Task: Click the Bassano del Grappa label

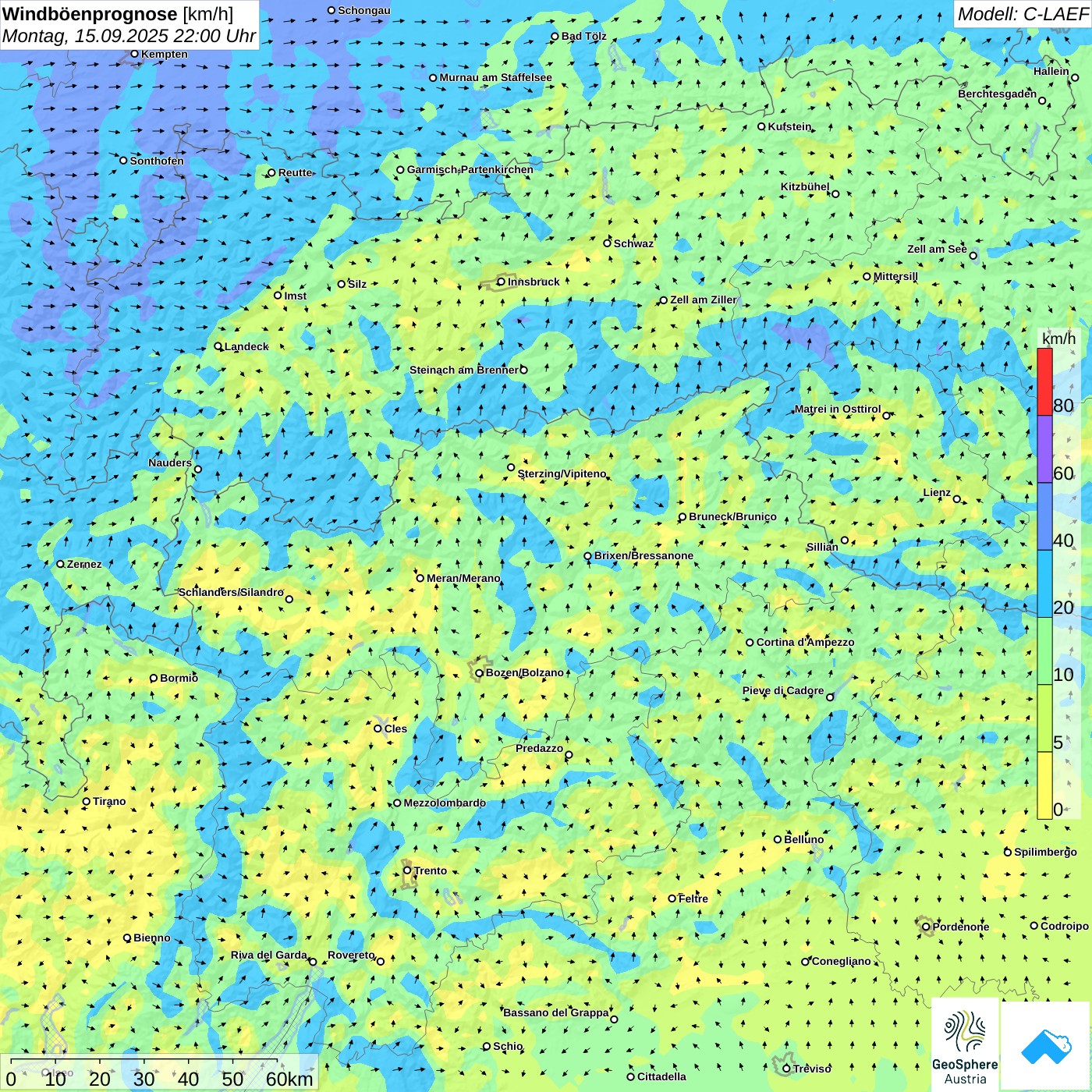Action: tap(556, 1012)
